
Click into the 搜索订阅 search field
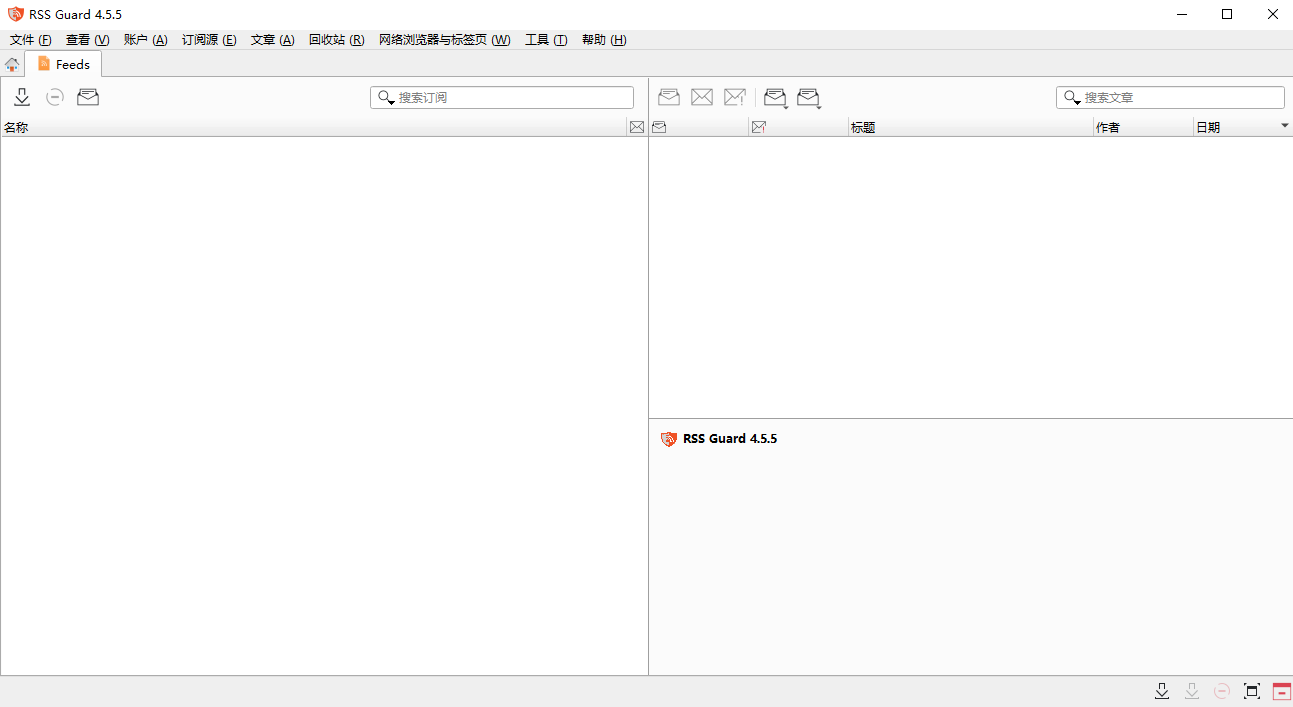pos(512,98)
